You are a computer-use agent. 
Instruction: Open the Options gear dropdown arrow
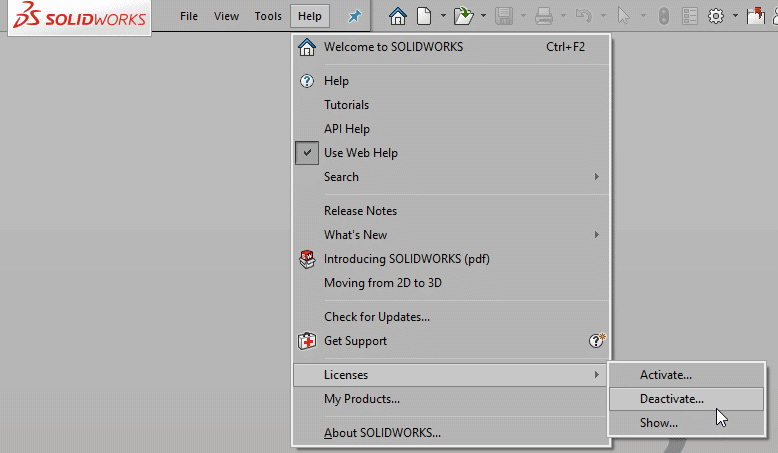click(735, 16)
